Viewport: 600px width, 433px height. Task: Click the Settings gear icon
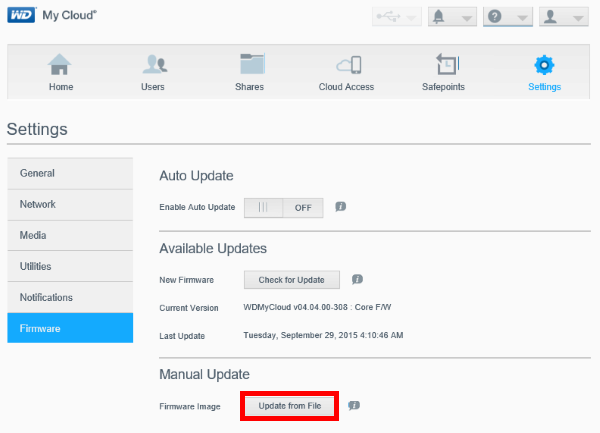click(x=544, y=65)
